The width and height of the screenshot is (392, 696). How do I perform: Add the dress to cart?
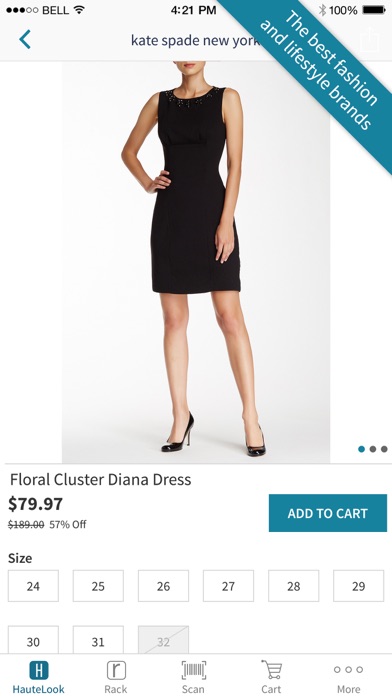coord(328,513)
